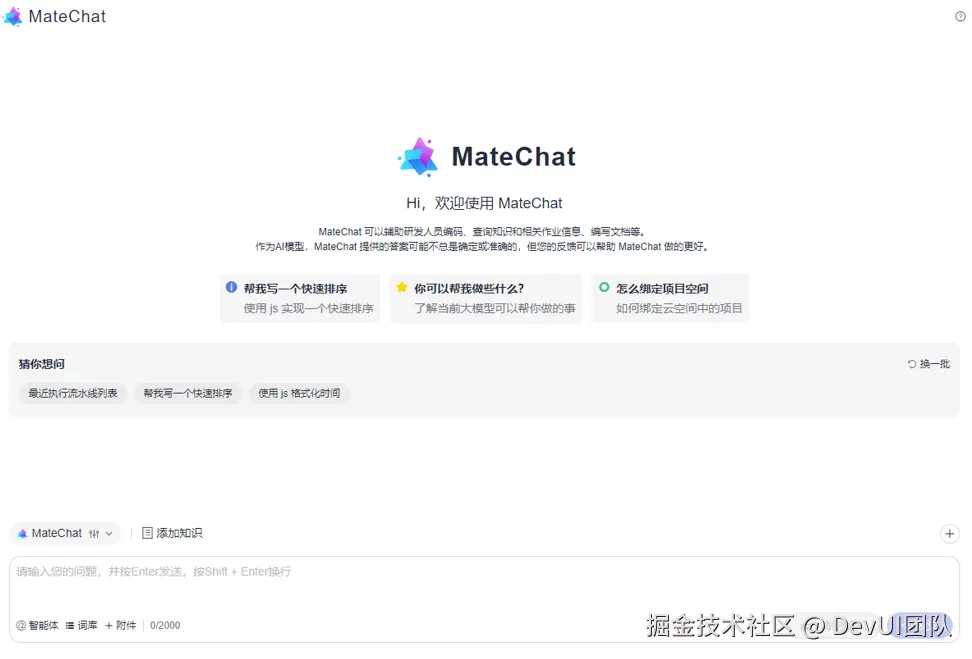Click the green circle icon on project space card
Image resolution: width=972 pixels, height=659 pixels.
(604, 287)
